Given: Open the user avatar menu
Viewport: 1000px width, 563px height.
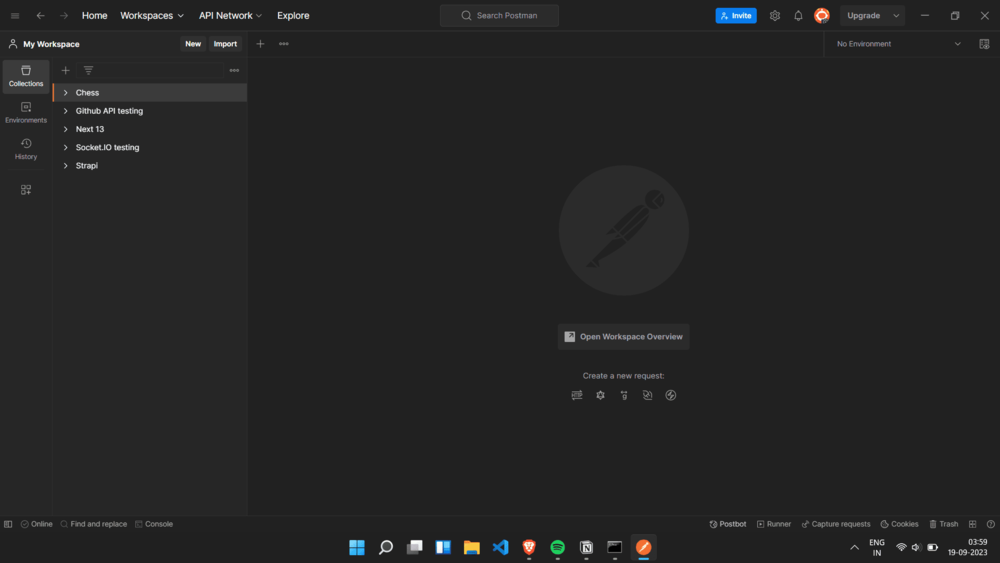Looking at the screenshot, I should pyautogui.click(x=822, y=15).
